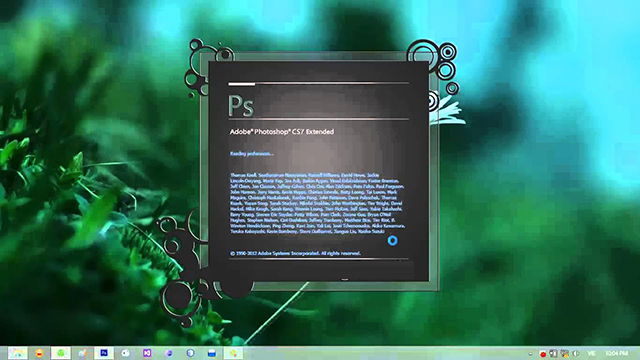This screenshot has height=360, width=640.
Task: Click the Photoshop Ps taskbar icon
Action: 104,353
